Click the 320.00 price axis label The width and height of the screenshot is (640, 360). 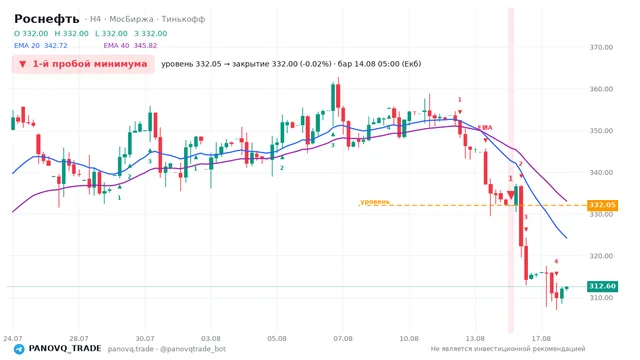601,256
